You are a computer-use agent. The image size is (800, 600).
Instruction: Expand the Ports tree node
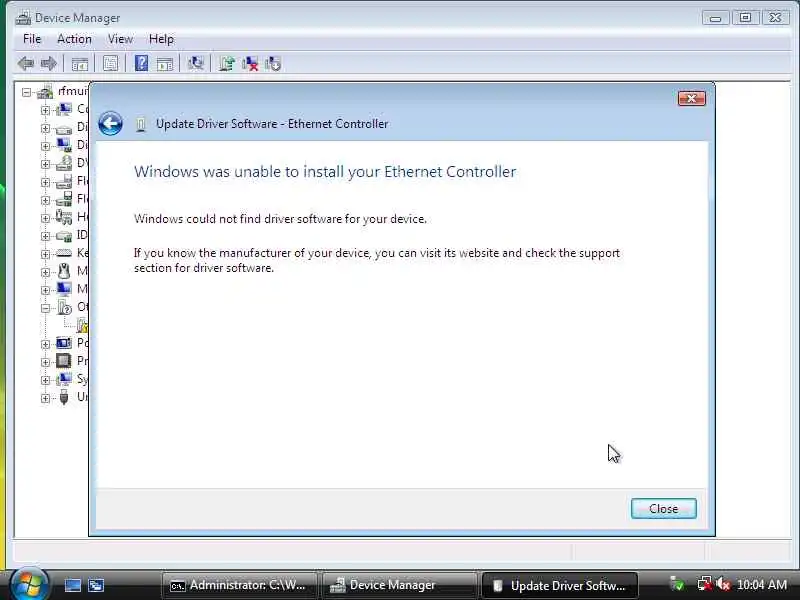click(45, 344)
